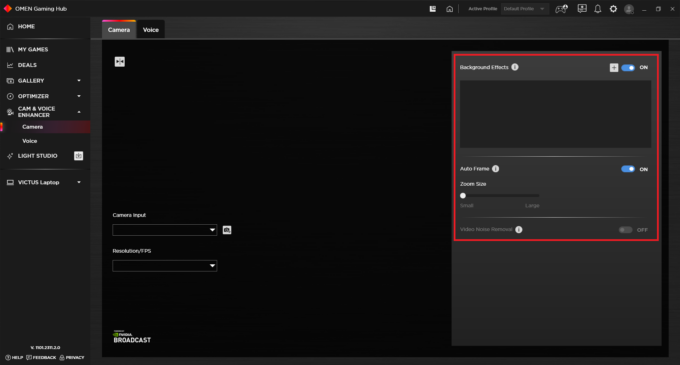680x365 pixels.
Task: Click the Light Studio badge icon
Action: pos(78,156)
